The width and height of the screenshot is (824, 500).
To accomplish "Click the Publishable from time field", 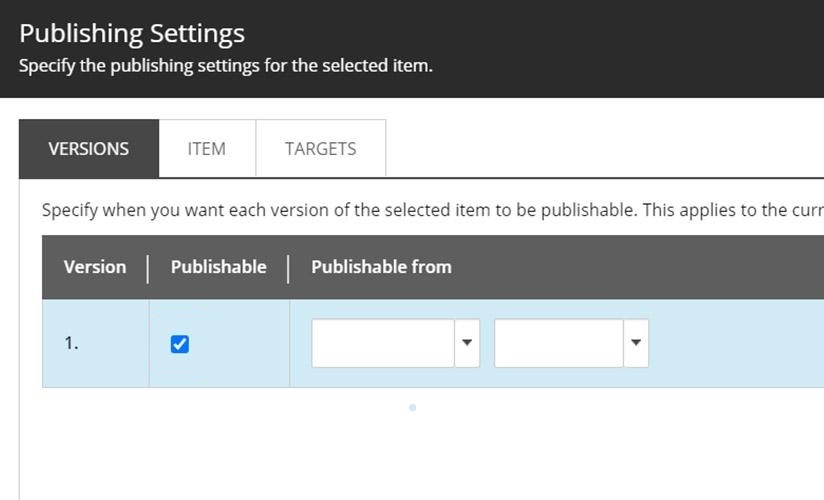I will coord(559,343).
